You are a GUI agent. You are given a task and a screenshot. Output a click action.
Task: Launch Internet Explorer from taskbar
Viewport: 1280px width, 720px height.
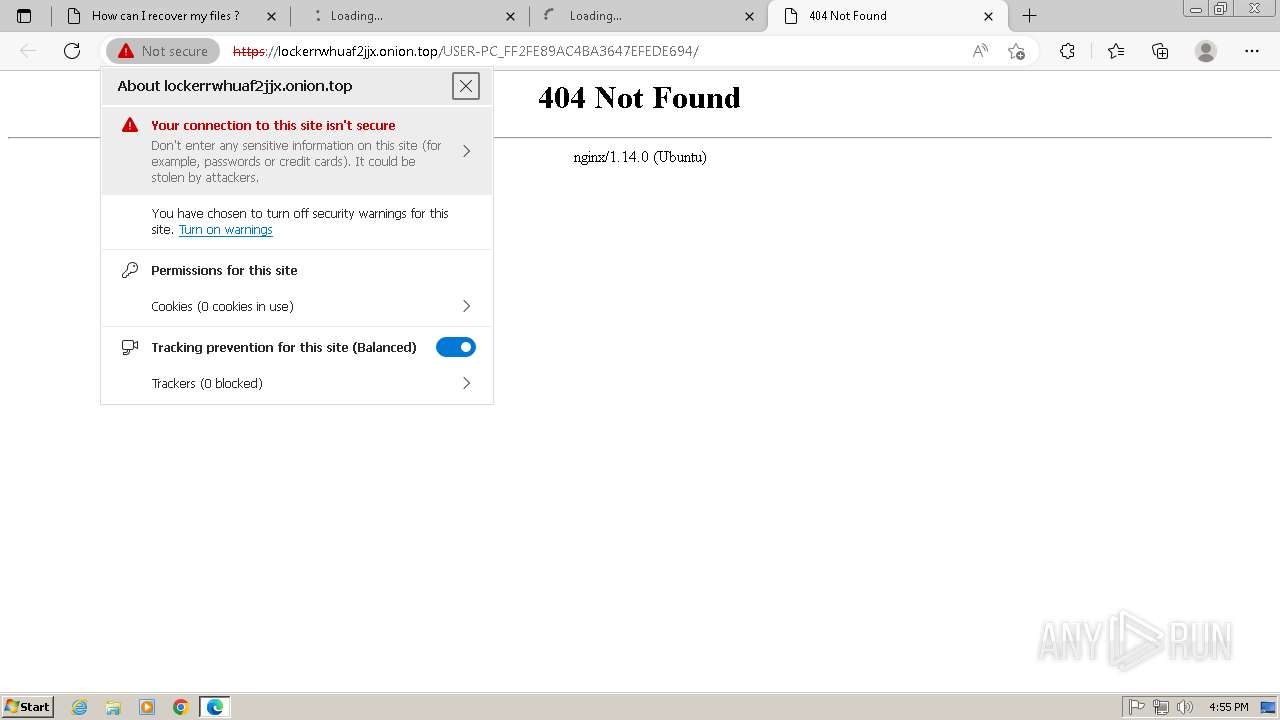80,707
